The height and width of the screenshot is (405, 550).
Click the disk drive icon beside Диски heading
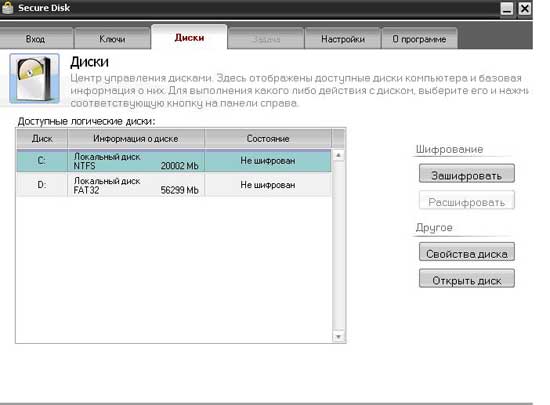[34, 79]
